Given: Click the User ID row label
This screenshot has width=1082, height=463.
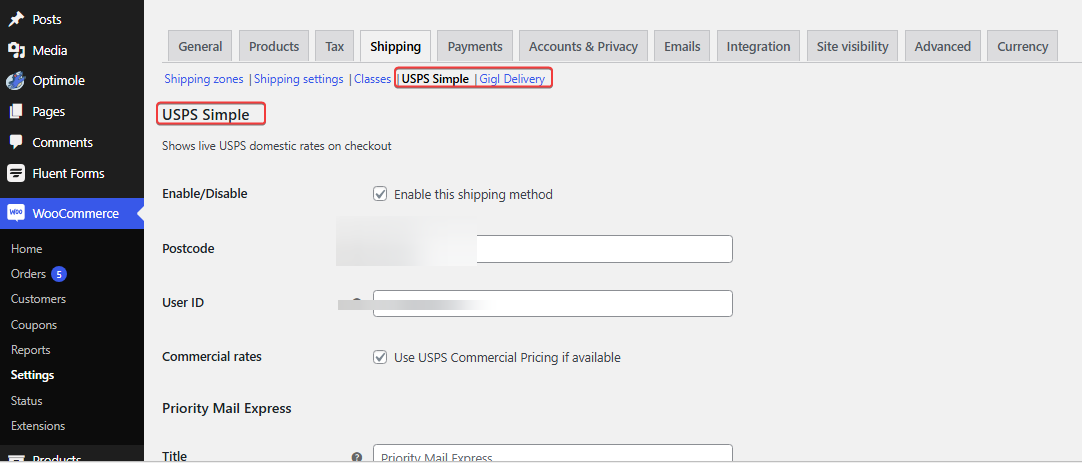Looking at the screenshot, I should [183, 302].
